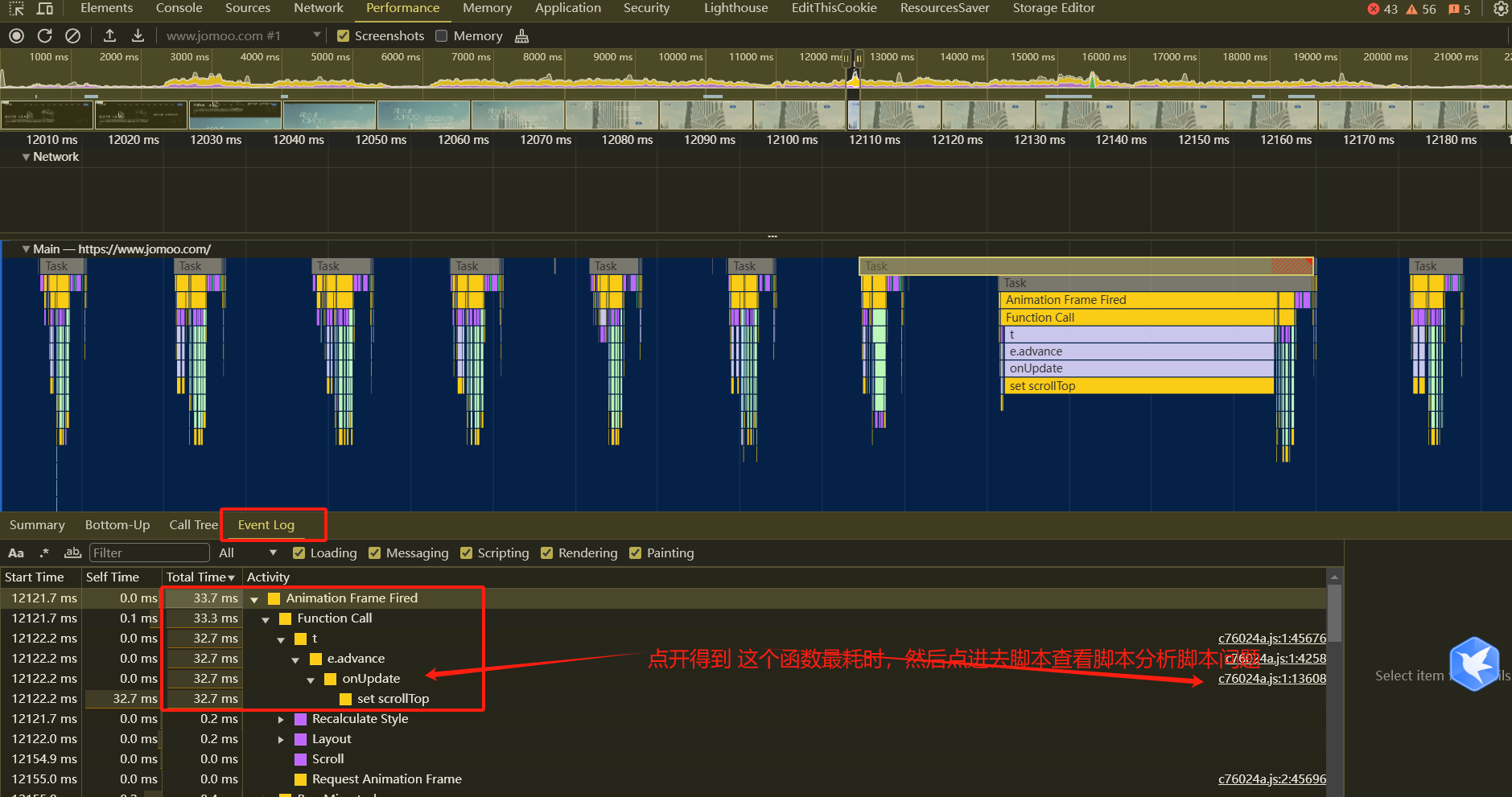Switch to the Bottom-Up tab
This screenshot has height=797, width=1512.
coord(117,525)
